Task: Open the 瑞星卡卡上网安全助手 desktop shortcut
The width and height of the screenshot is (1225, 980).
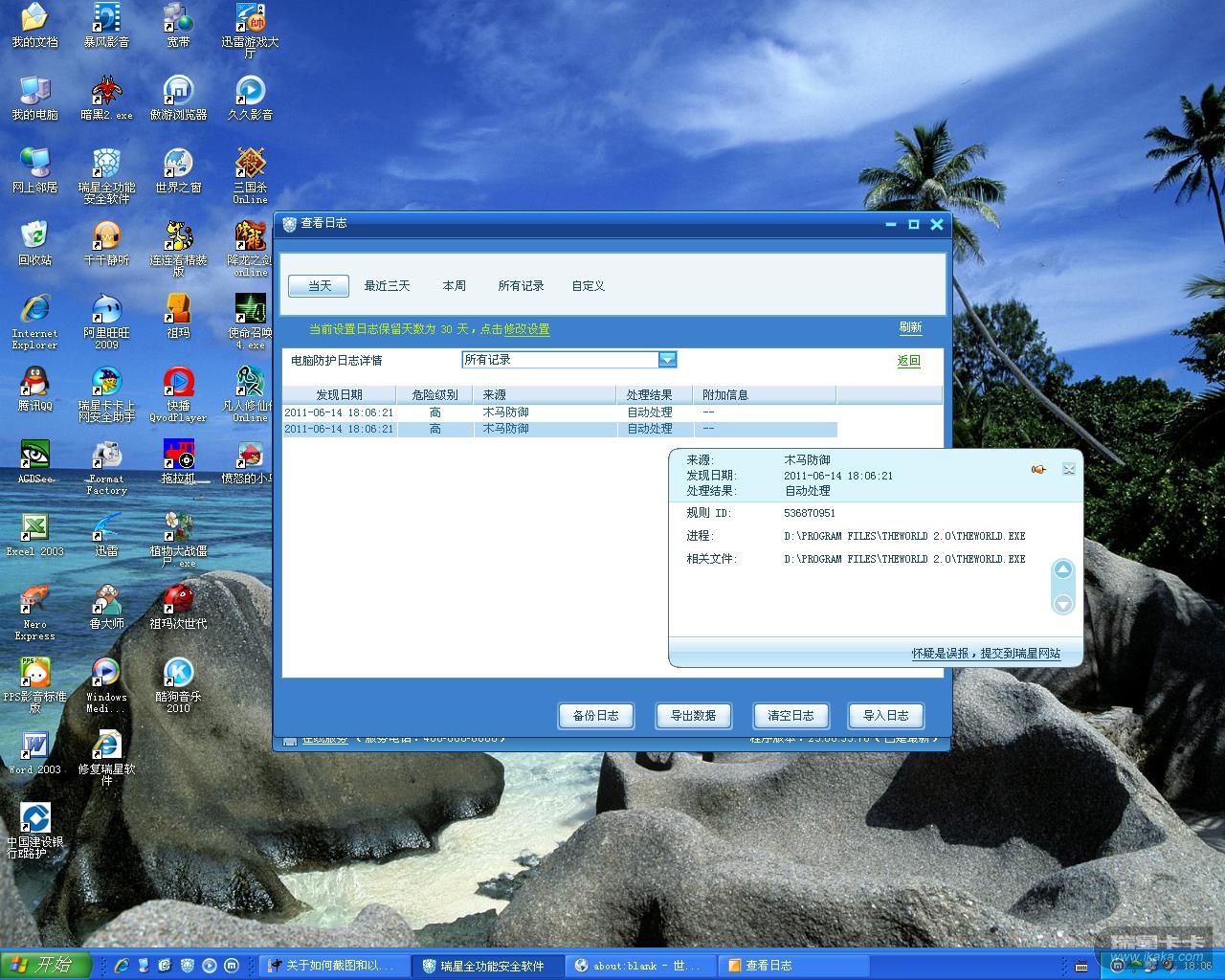Action: 106,394
